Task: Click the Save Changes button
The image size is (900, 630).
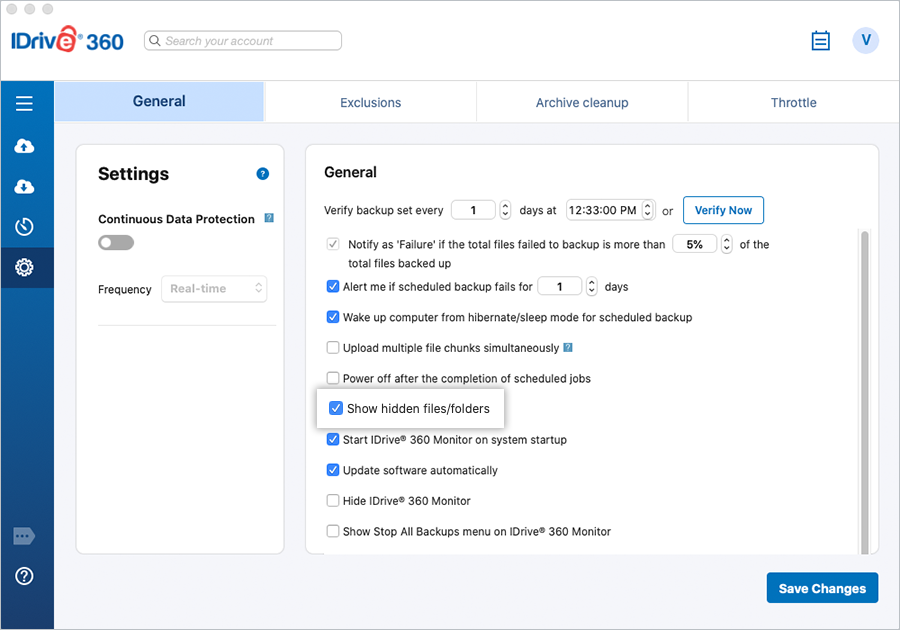Action: pyautogui.click(x=822, y=588)
